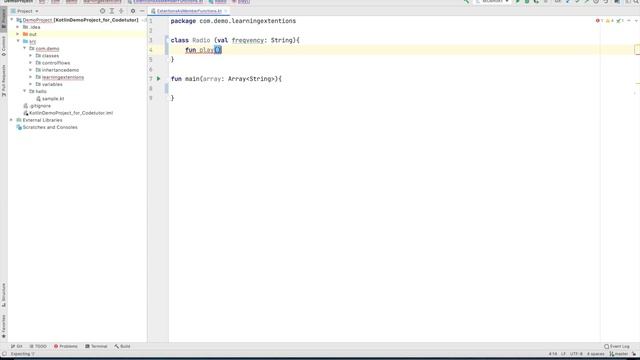The height and width of the screenshot is (360, 640).
Task: Click the collapse all icon in Project panel header
Action: click(x=121, y=11)
